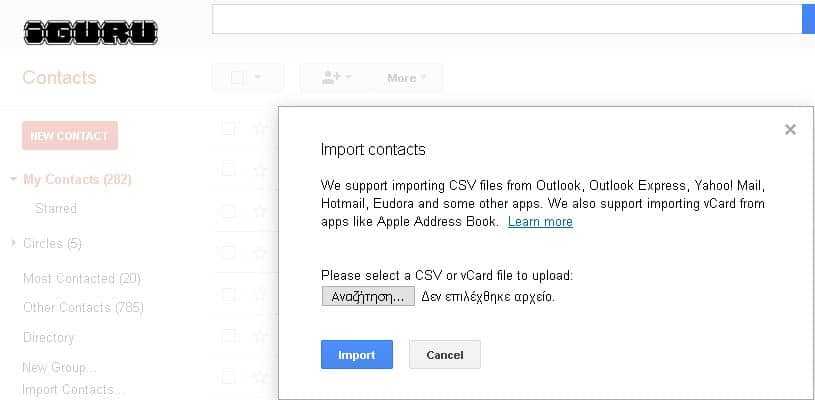Image resolution: width=815 pixels, height=400 pixels.
Task: Click the iGuru logo
Action: pos(90,32)
